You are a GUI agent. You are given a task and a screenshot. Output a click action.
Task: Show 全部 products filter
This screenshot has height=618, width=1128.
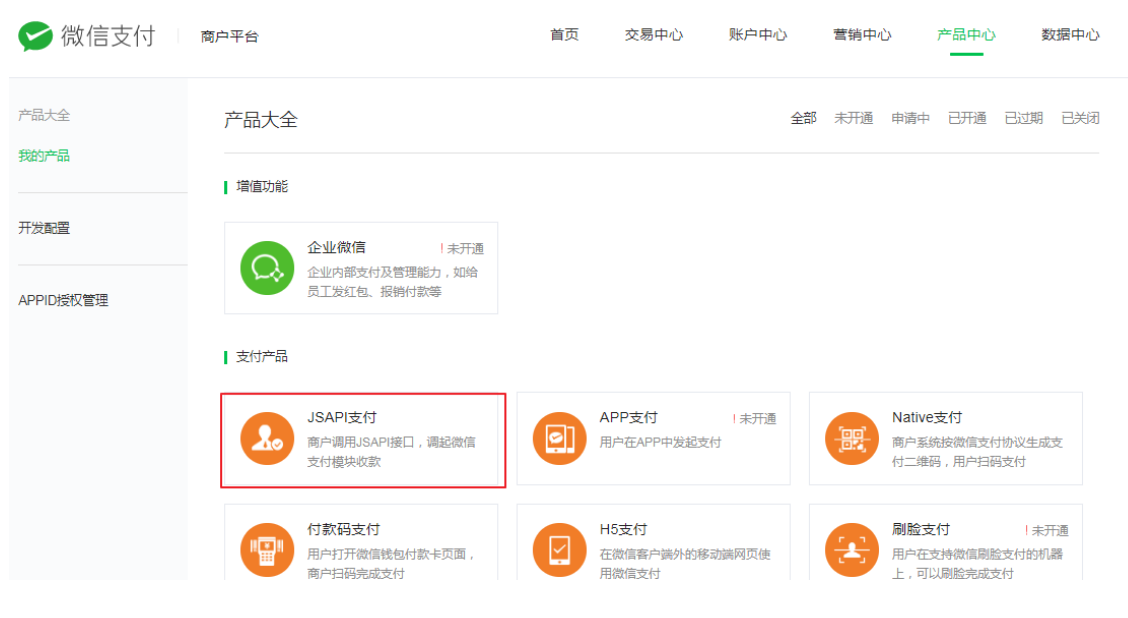pos(804,118)
